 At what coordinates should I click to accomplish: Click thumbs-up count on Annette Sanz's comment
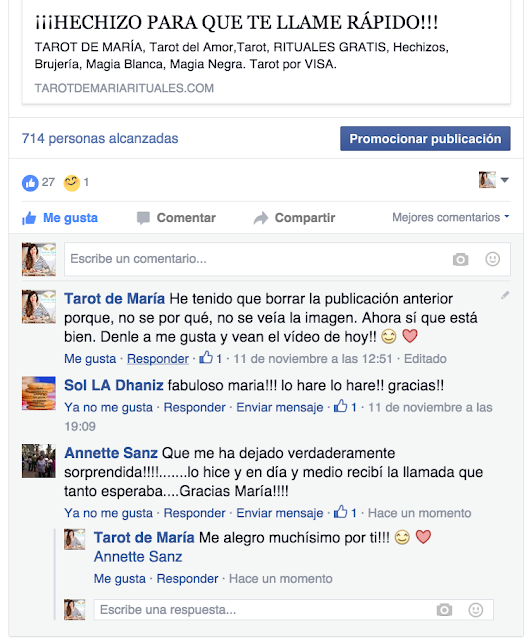tap(345, 513)
